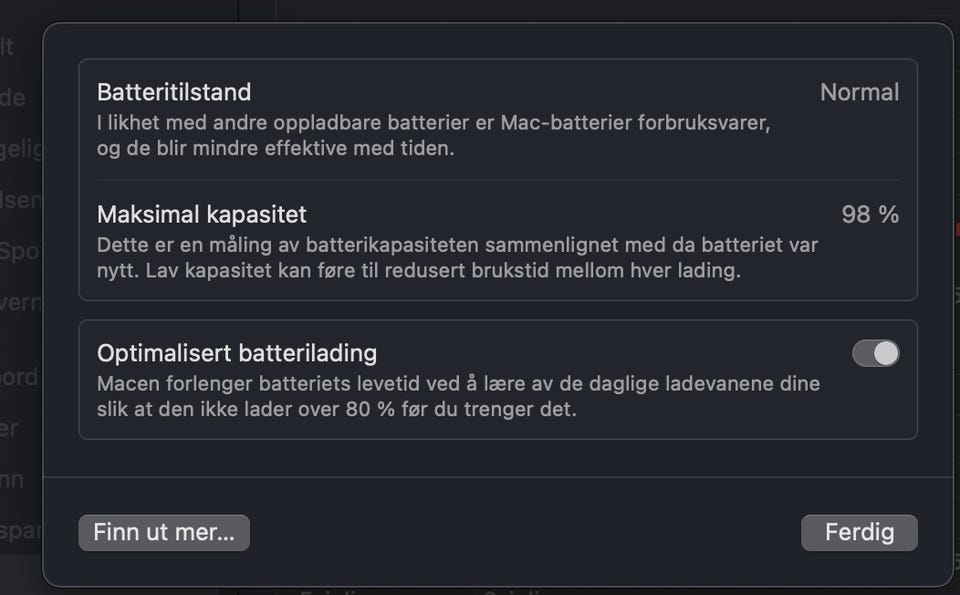The image size is (960, 595).
Task: Select the partially hidden sidebar item ending in "spar"
Action: pos(21,531)
